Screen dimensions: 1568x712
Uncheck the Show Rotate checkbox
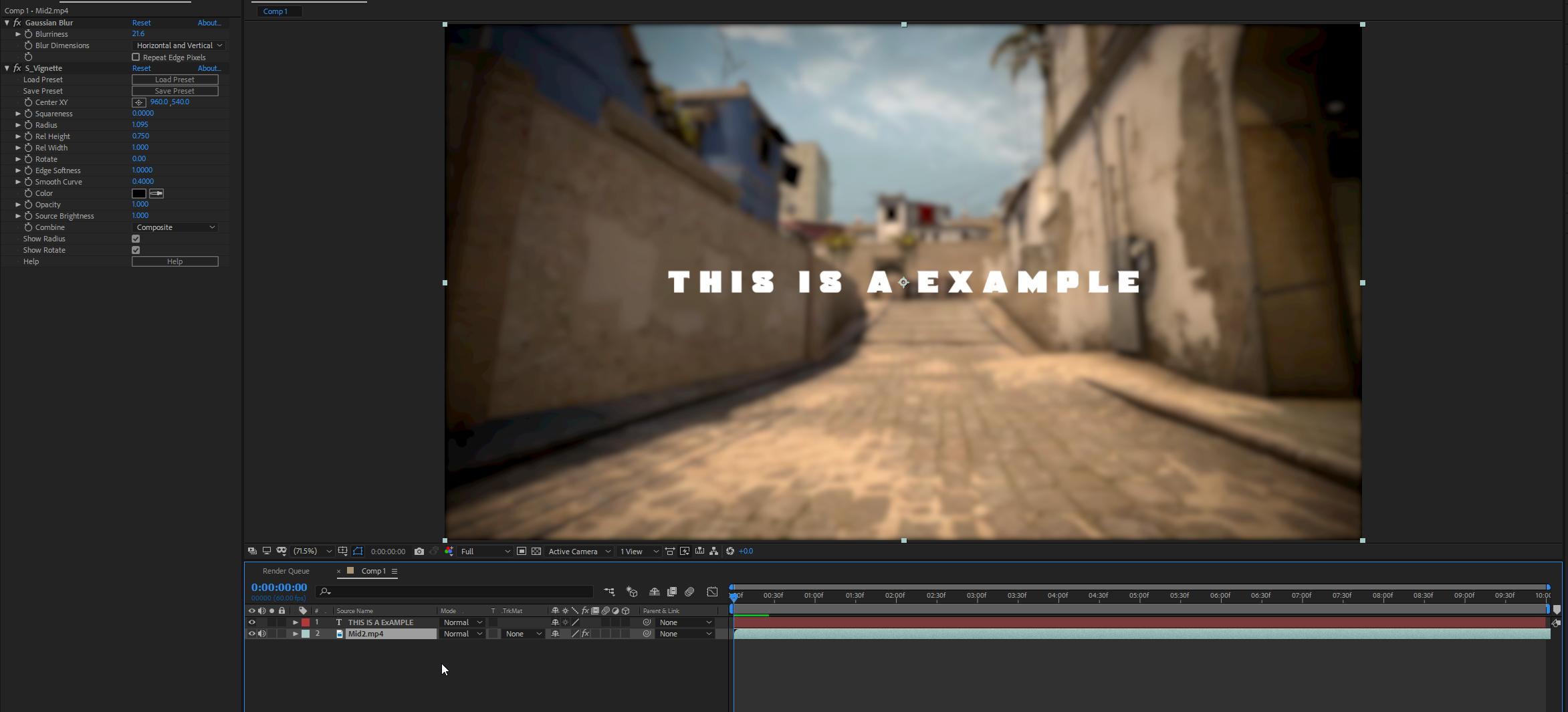[x=136, y=250]
